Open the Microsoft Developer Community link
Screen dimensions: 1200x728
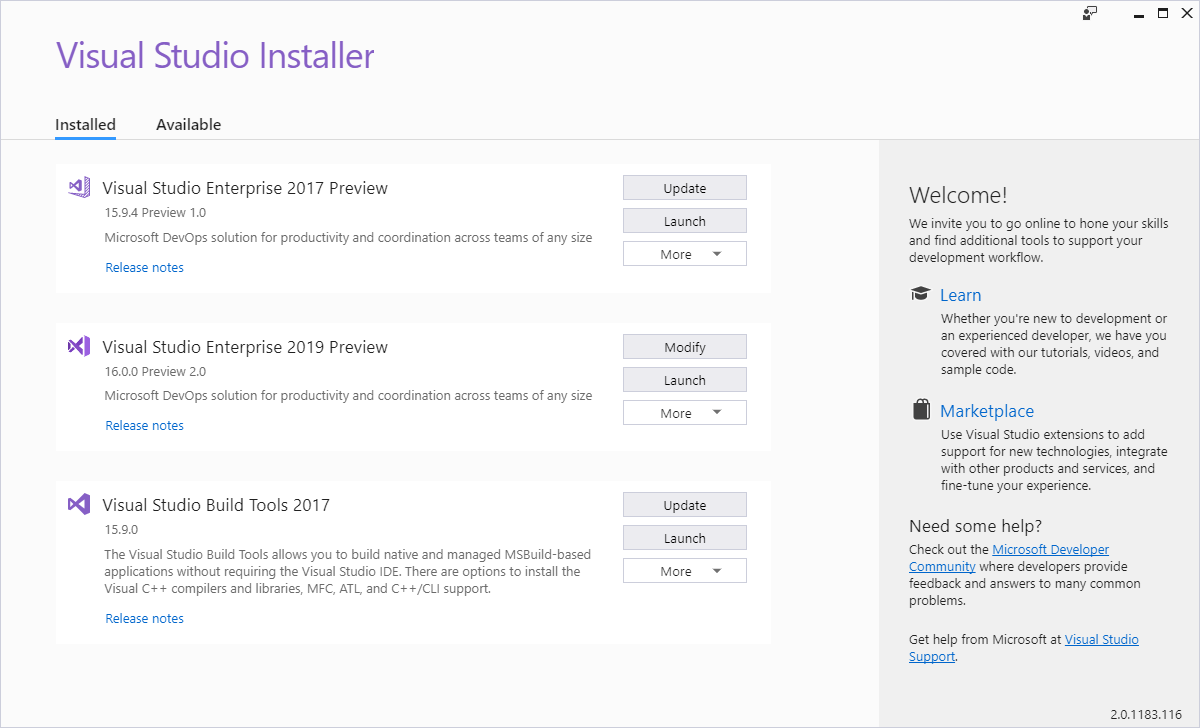coord(1050,548)
